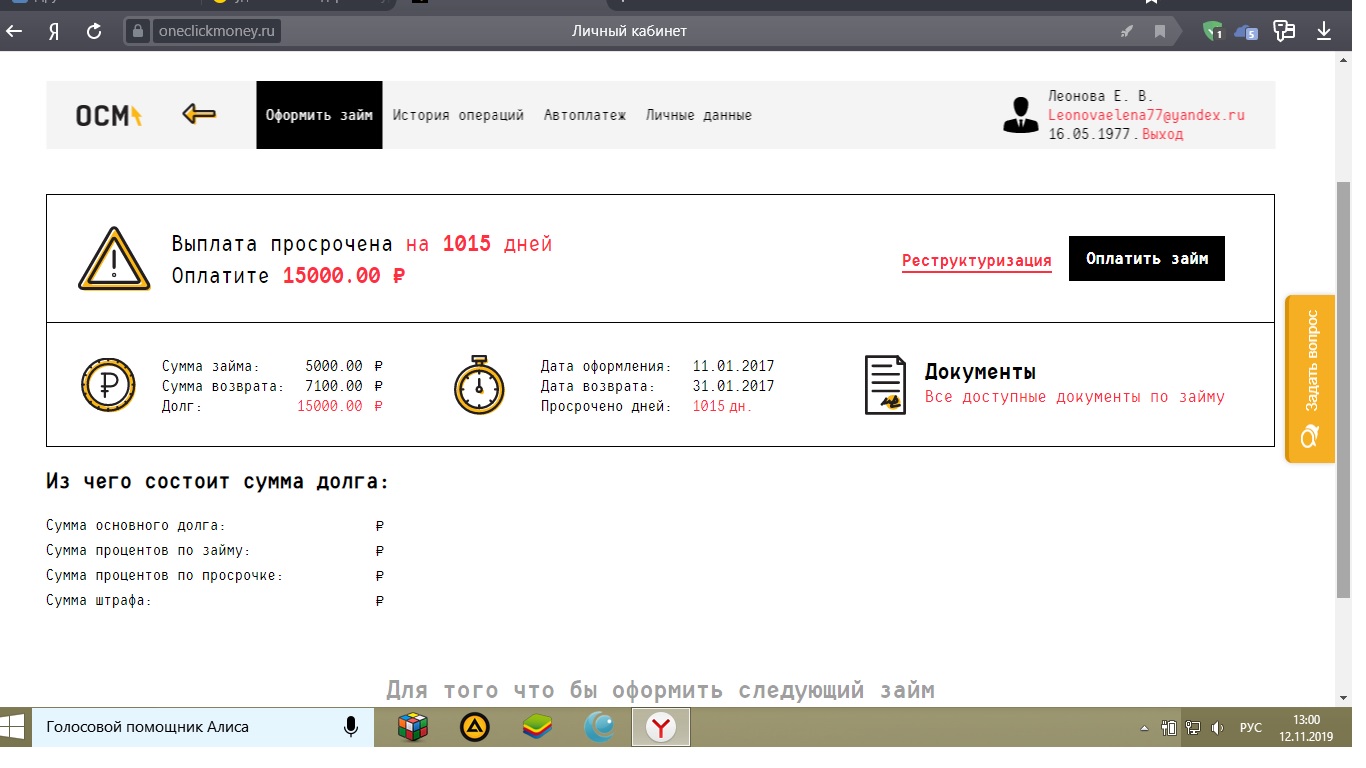Image resolution: width=1366 pixels, height=768 pixels.
Task: Click the volume speaker tray icon
Action: [1217, 728]
